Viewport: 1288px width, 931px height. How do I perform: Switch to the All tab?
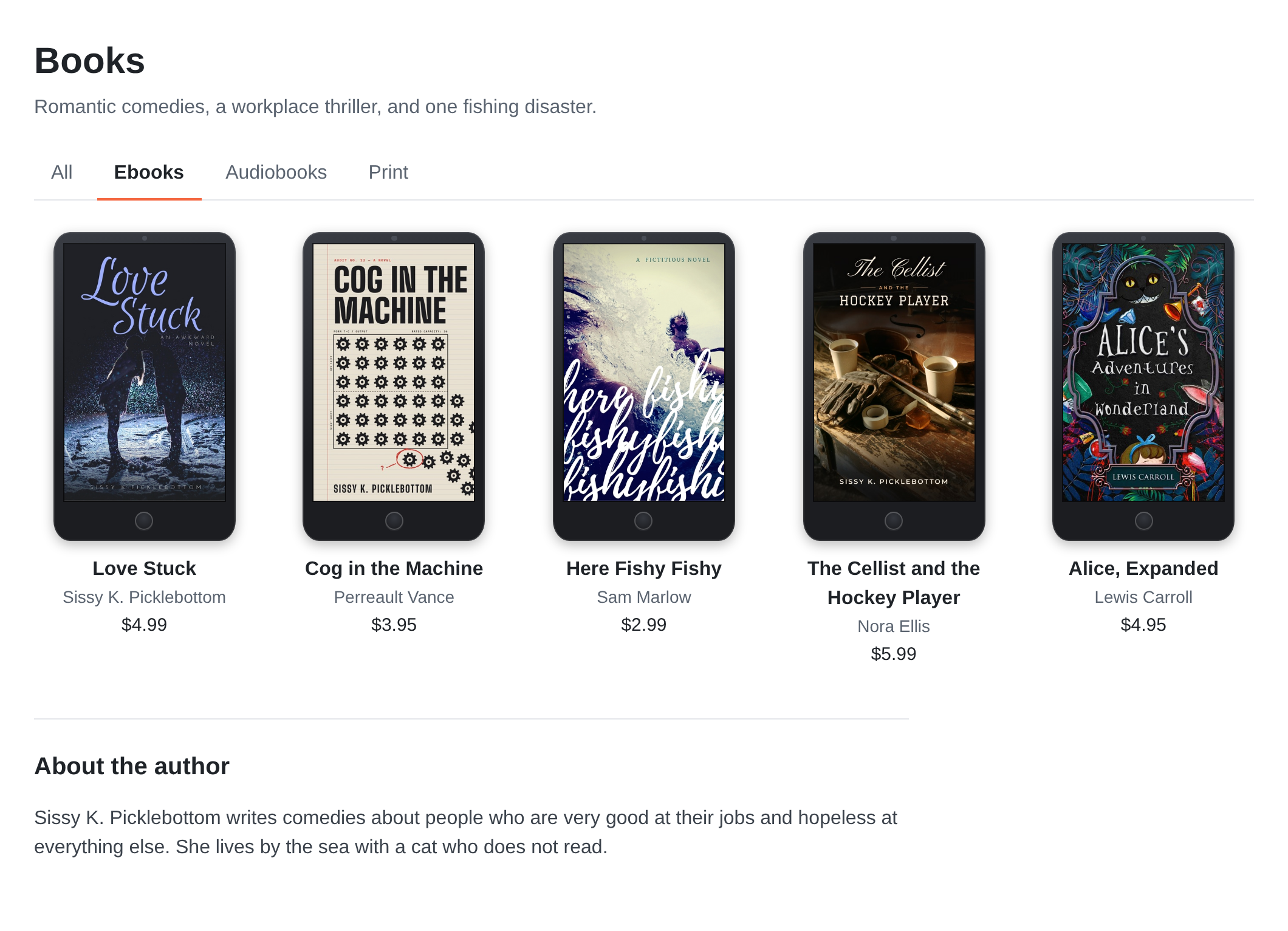click(x=62, y=173)
